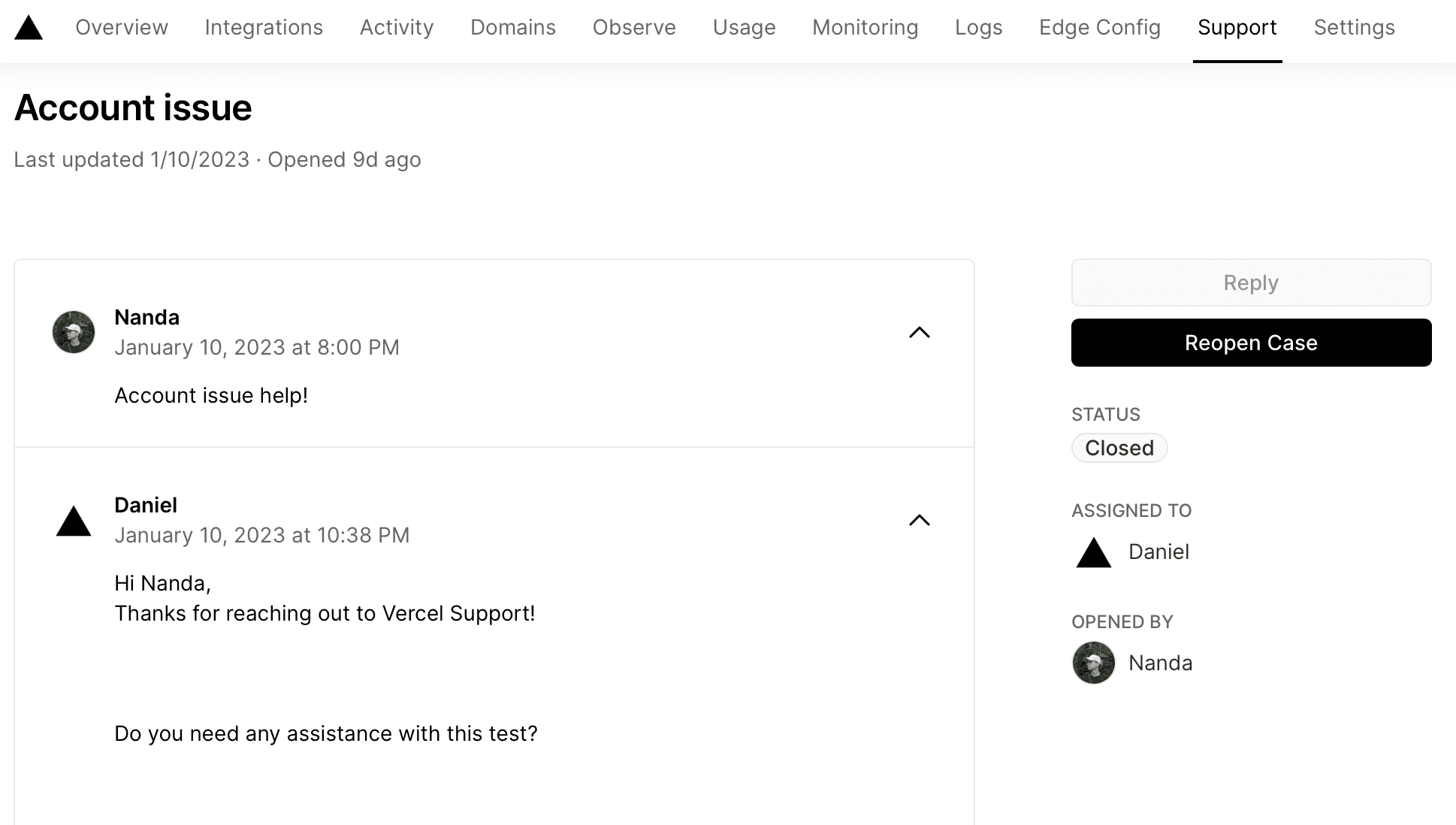Open the Monitoring tab

tap(865, 28)
